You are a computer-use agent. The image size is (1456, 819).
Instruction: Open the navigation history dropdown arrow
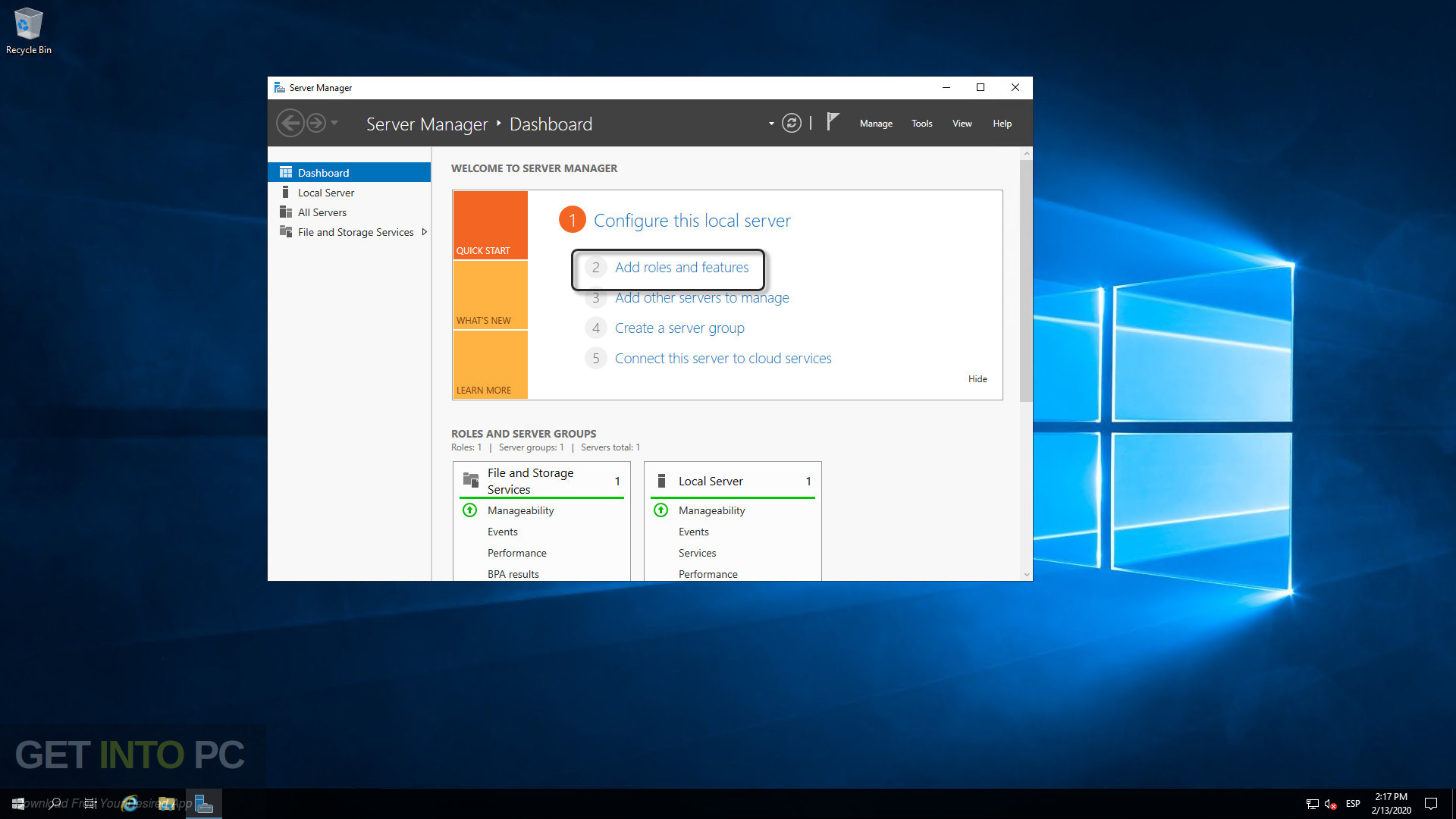(334, 123)
